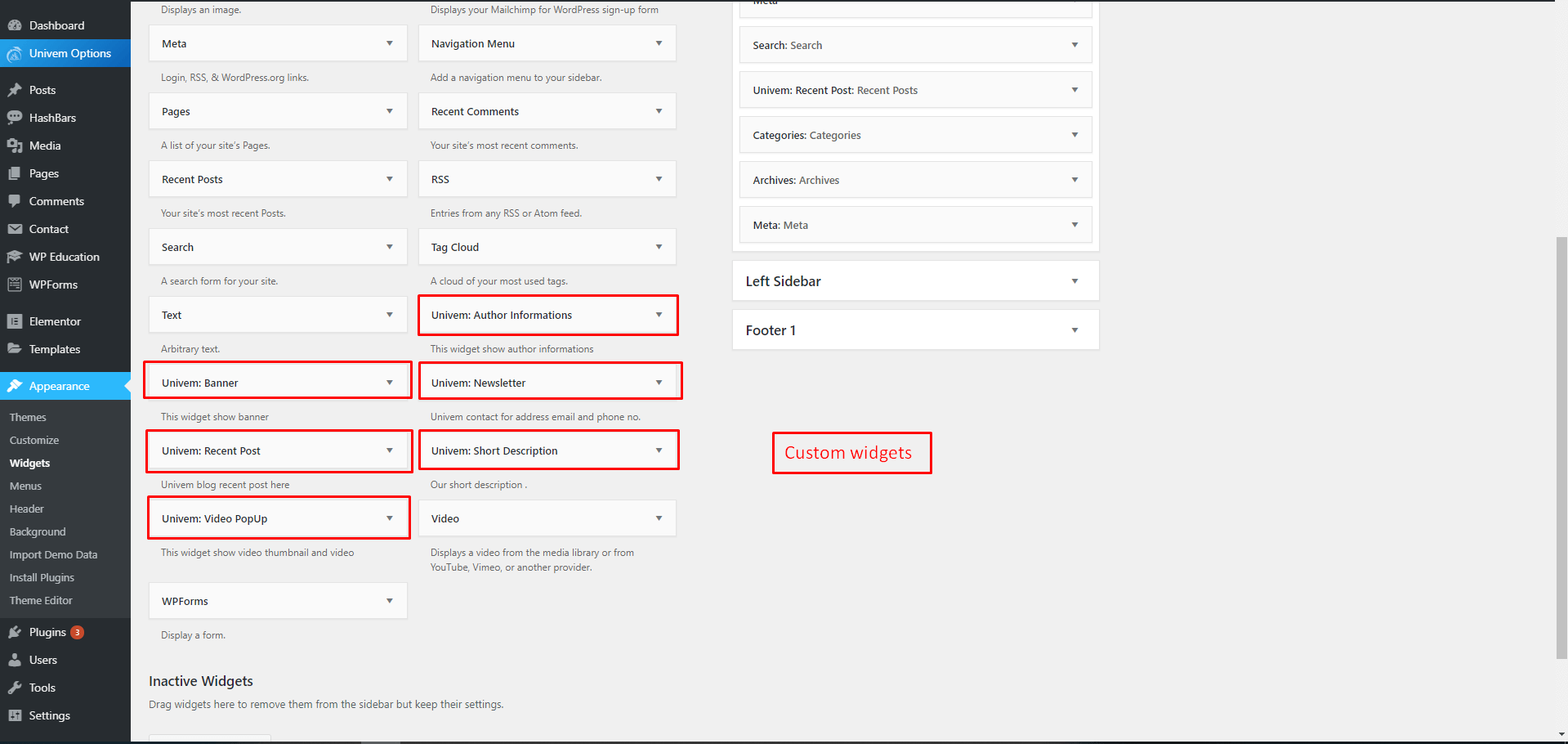Click the Univem: Short Description widget
Image resolution: width=1568 pixels, height=744 pixels.
pos(547,450)
